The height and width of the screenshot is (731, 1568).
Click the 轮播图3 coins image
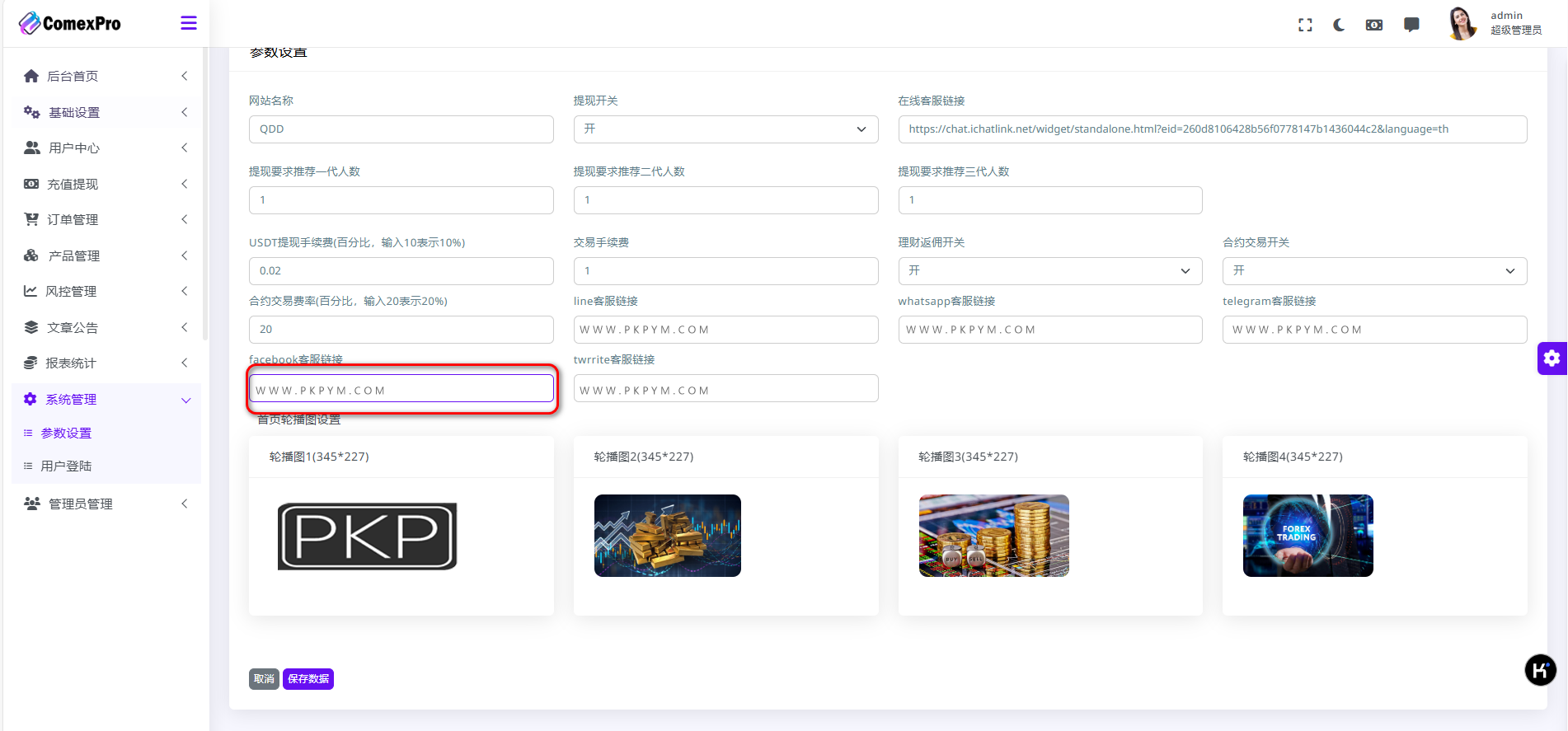click(993, 536)
